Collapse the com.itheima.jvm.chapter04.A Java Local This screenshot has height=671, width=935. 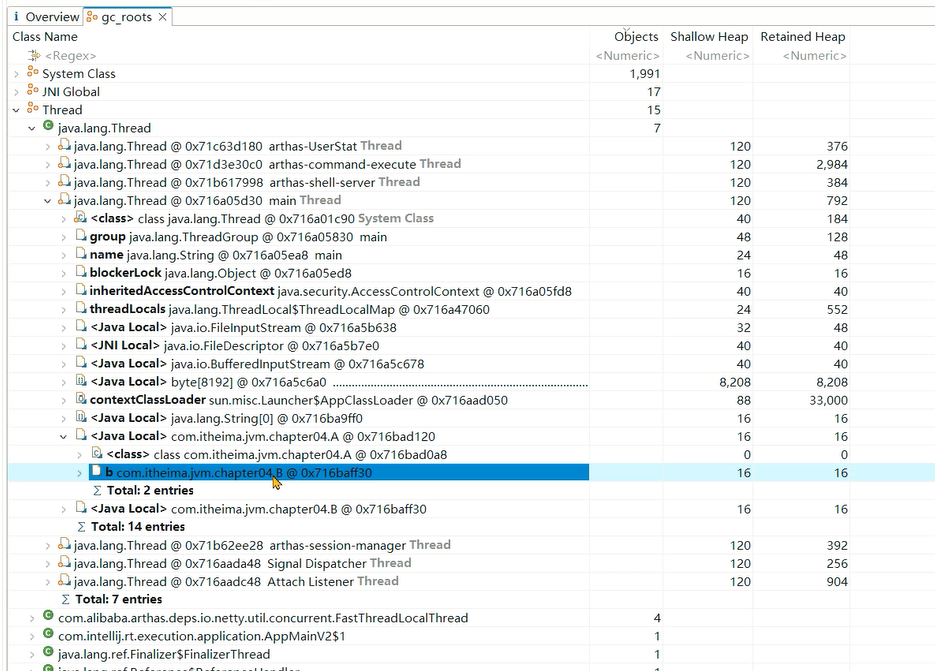65,437
